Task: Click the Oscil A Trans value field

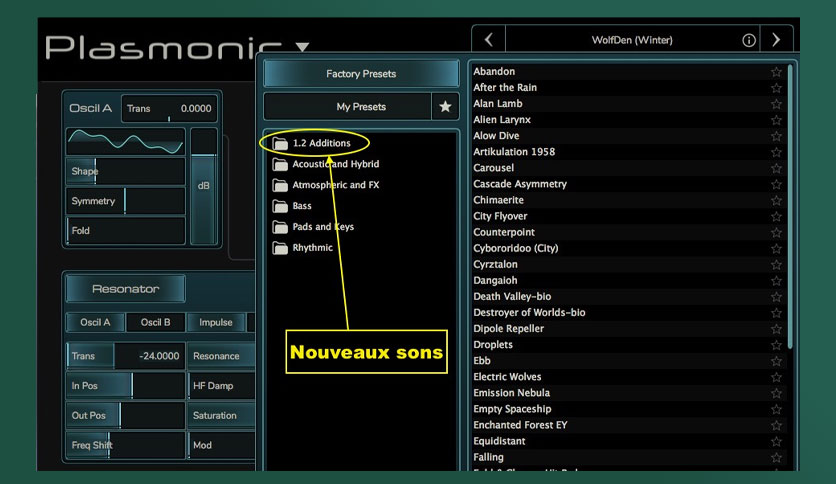Action: click(x=169, y=108)
